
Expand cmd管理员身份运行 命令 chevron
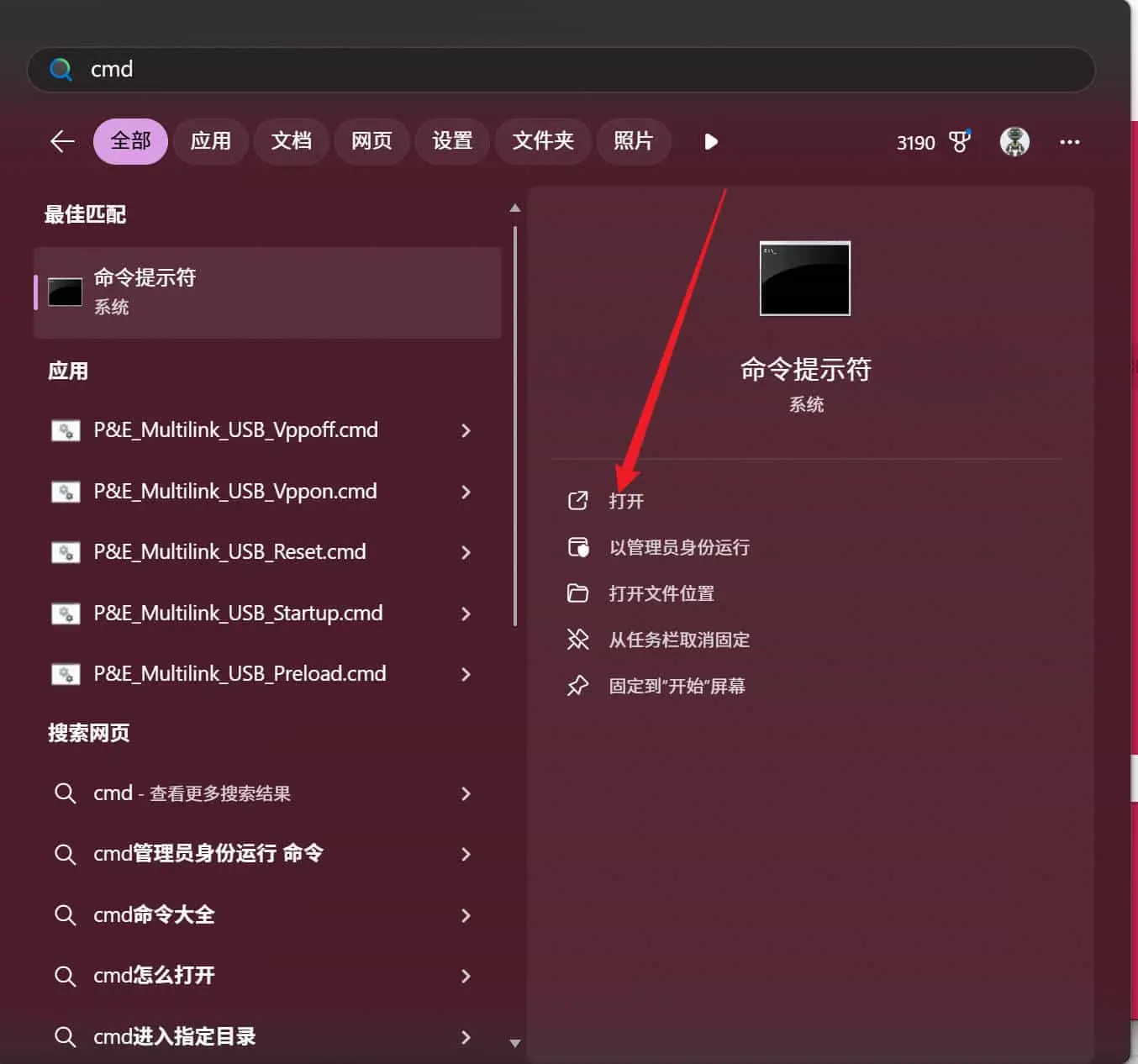[466, 854]
